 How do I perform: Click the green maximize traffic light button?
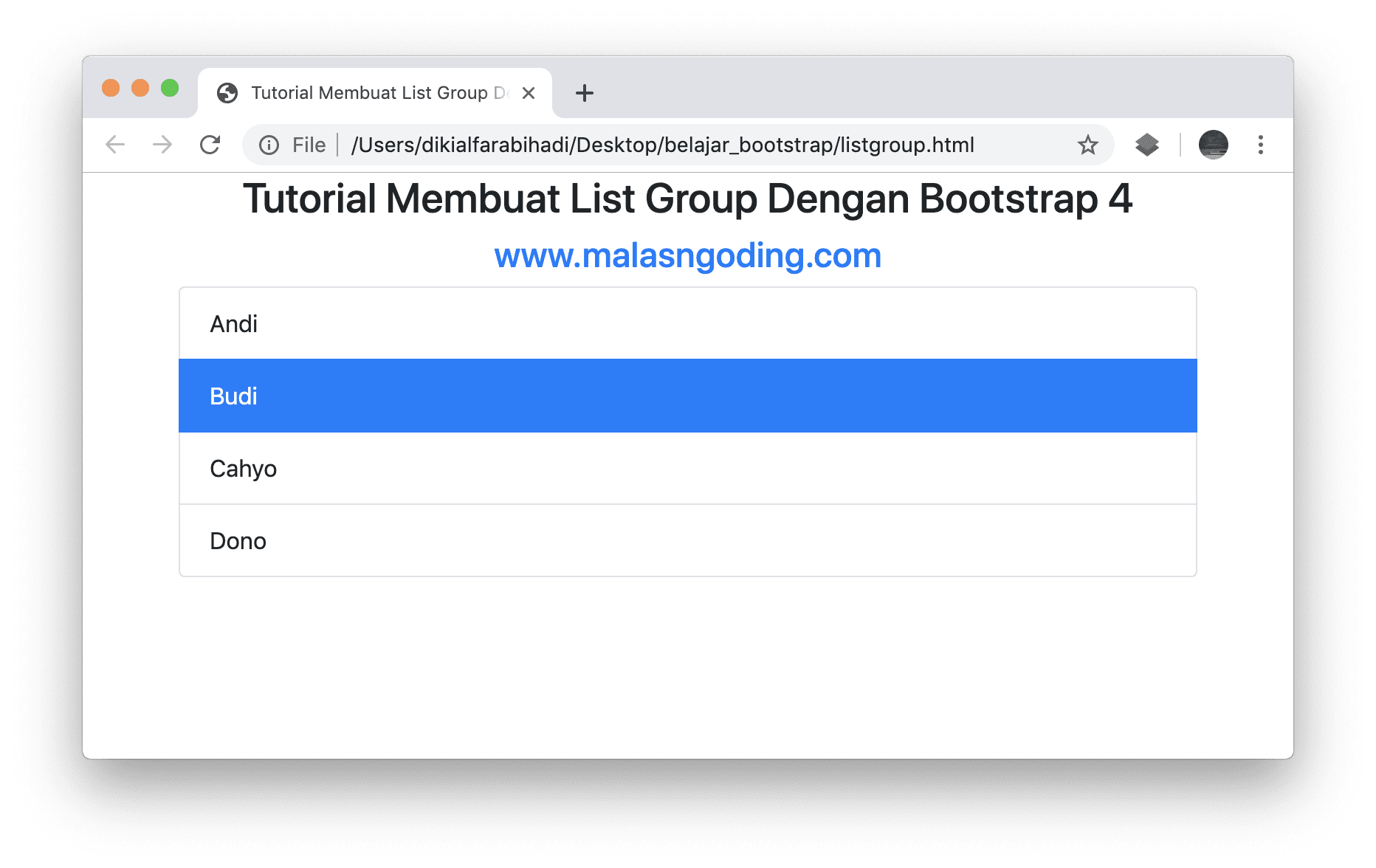pyautogui.click(x=171, y=87)
